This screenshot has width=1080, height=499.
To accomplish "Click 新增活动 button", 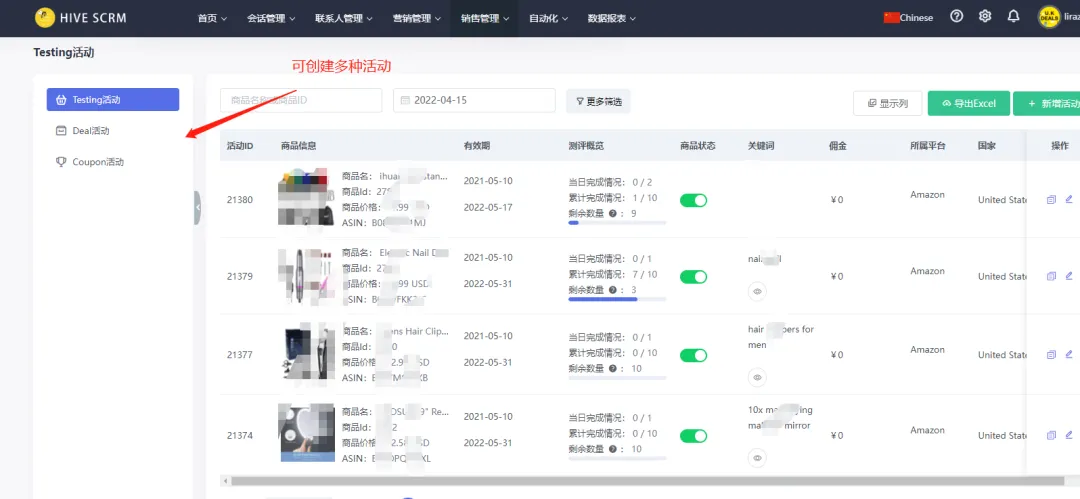I will tap(1046, 103).
